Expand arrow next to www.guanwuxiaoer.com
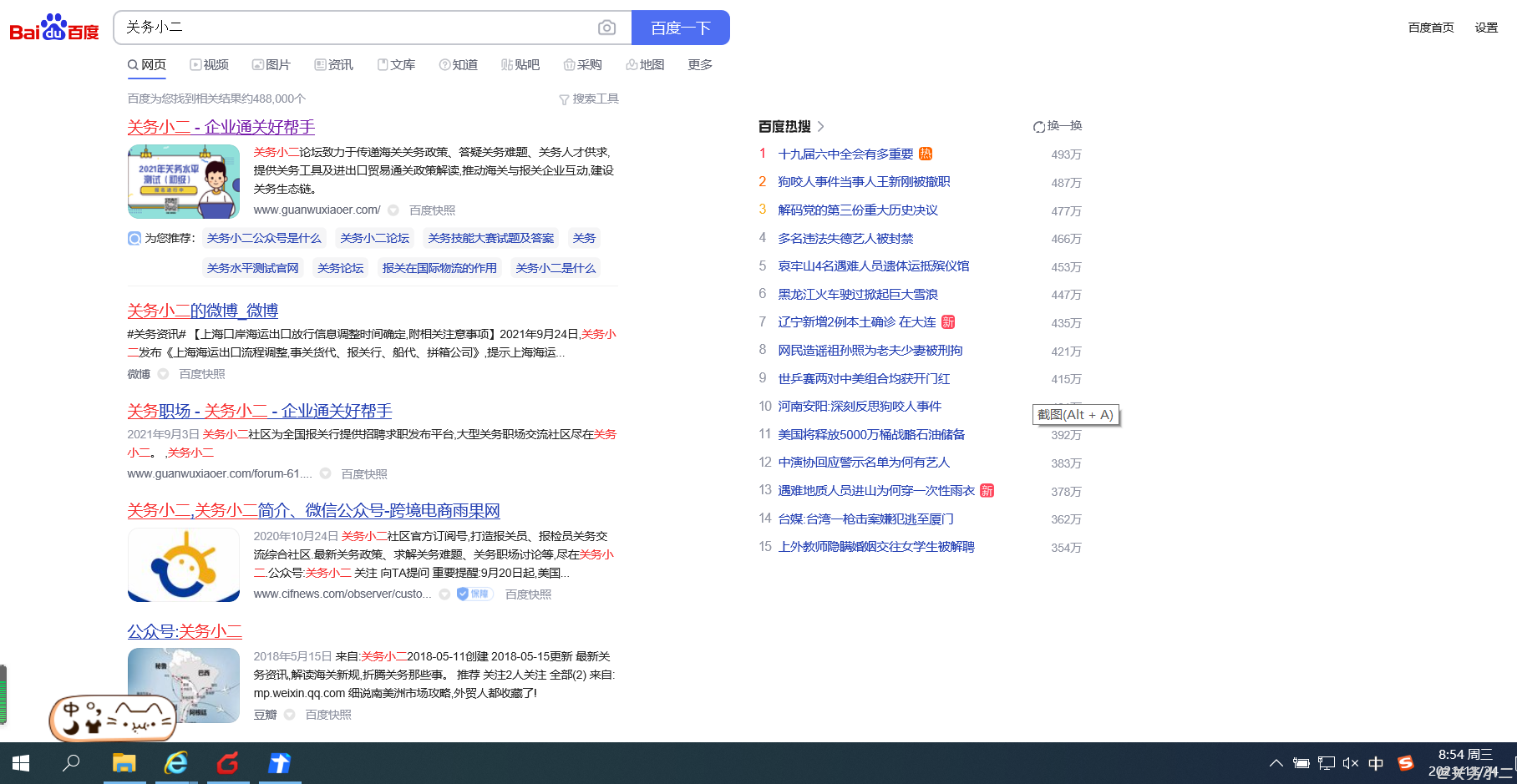This screenshot has height=784, width=1517. tap(393, 210)
